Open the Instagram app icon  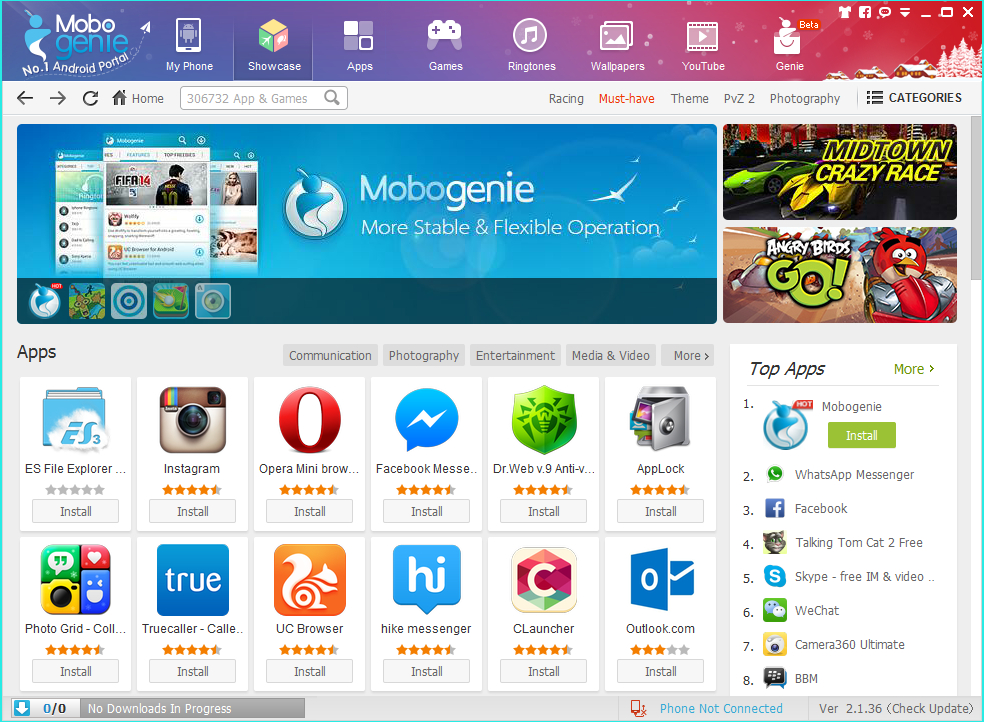pos(193,419)
